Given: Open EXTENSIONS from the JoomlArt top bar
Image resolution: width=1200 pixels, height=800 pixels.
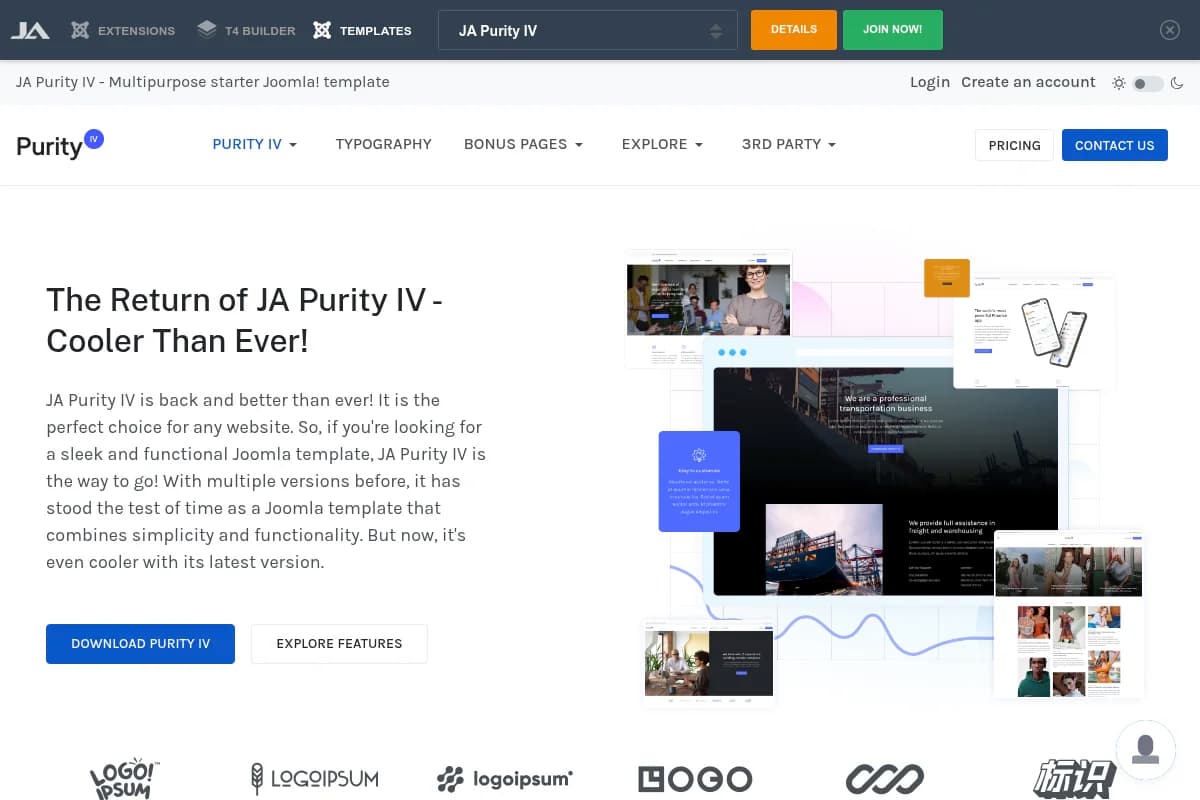Looking at the screenshot, I should (x=122, y=30).
